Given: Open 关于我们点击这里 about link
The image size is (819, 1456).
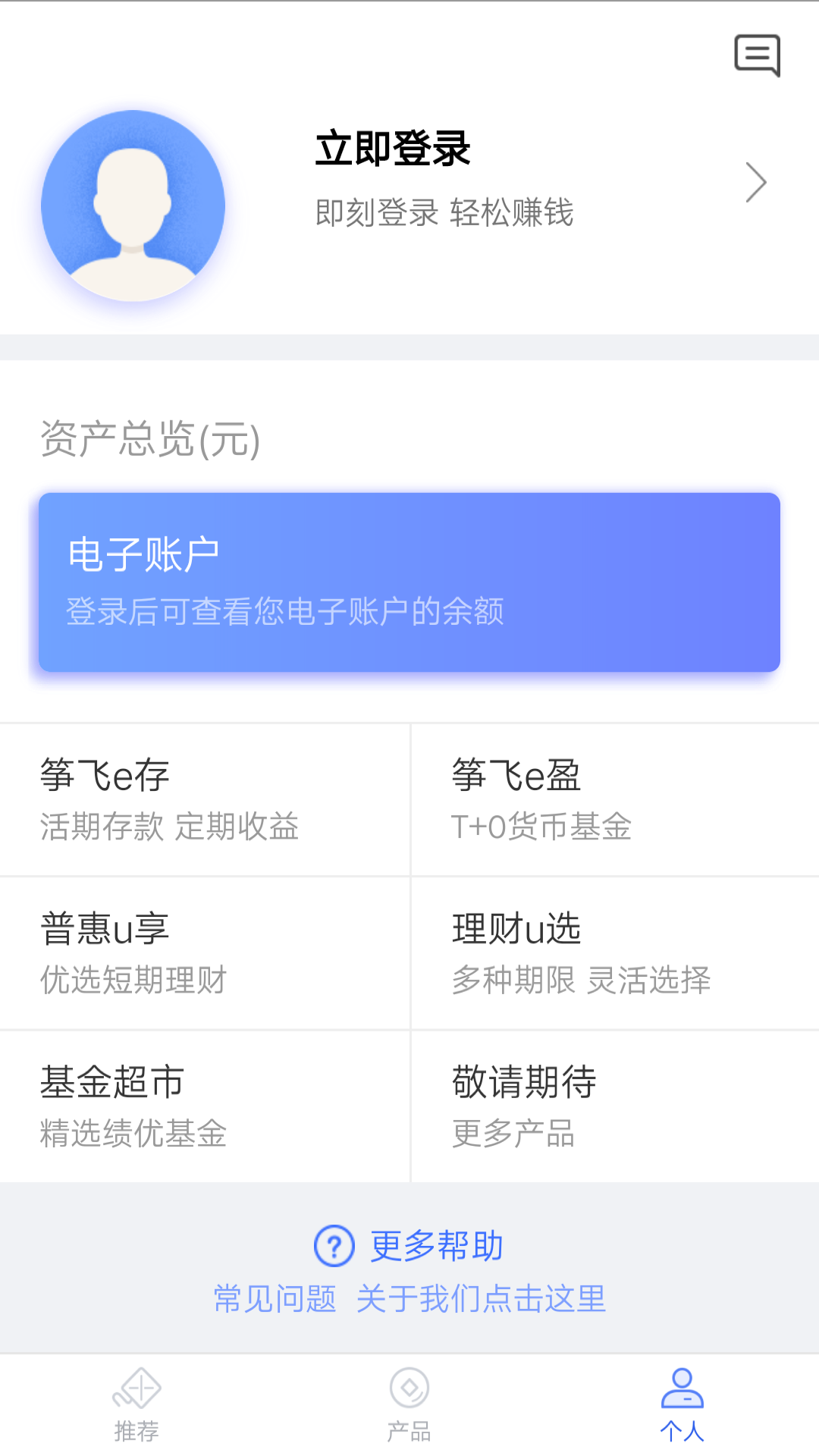Looking at the screenshot, I should [481, 1298].
